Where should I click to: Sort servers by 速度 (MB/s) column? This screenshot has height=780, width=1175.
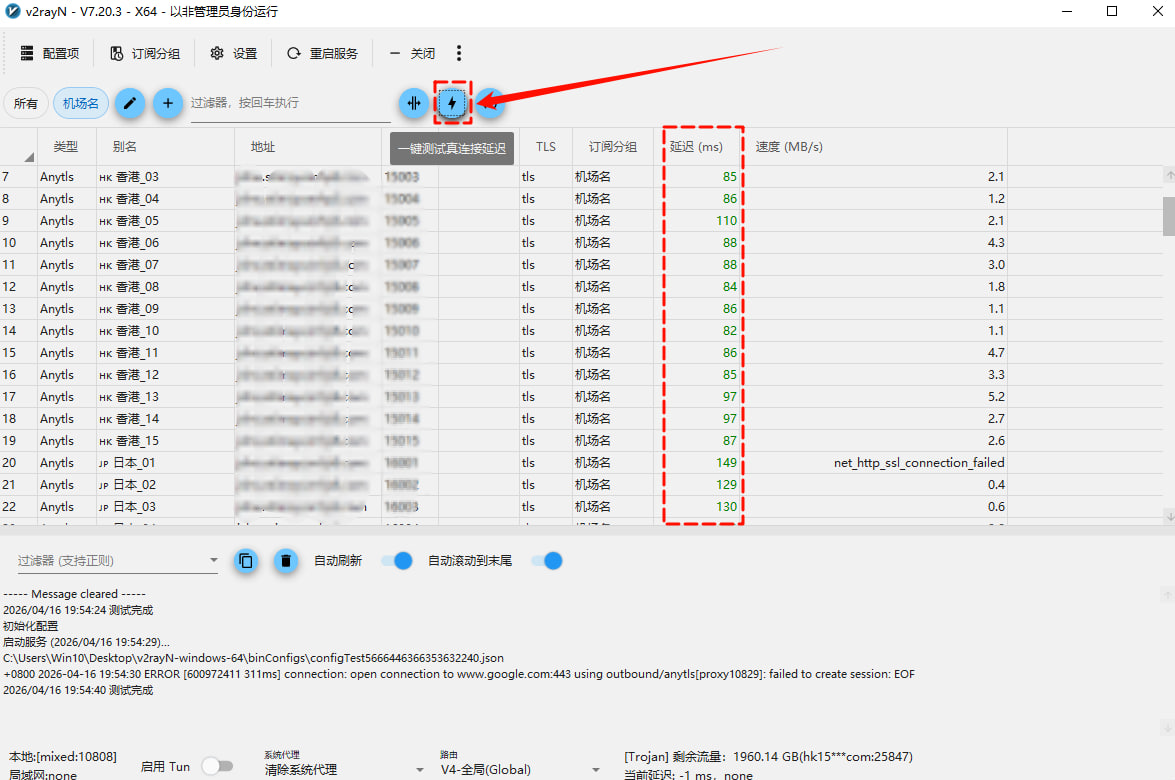875,147
